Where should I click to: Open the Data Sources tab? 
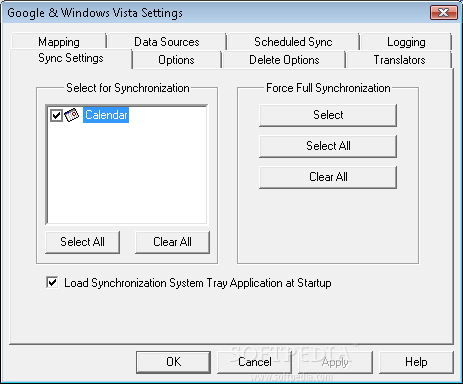tap(167, 42)
